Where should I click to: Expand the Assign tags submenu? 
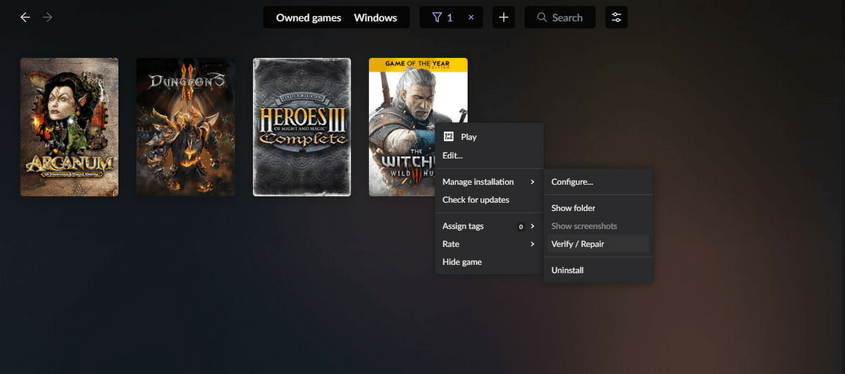(489, 226)
